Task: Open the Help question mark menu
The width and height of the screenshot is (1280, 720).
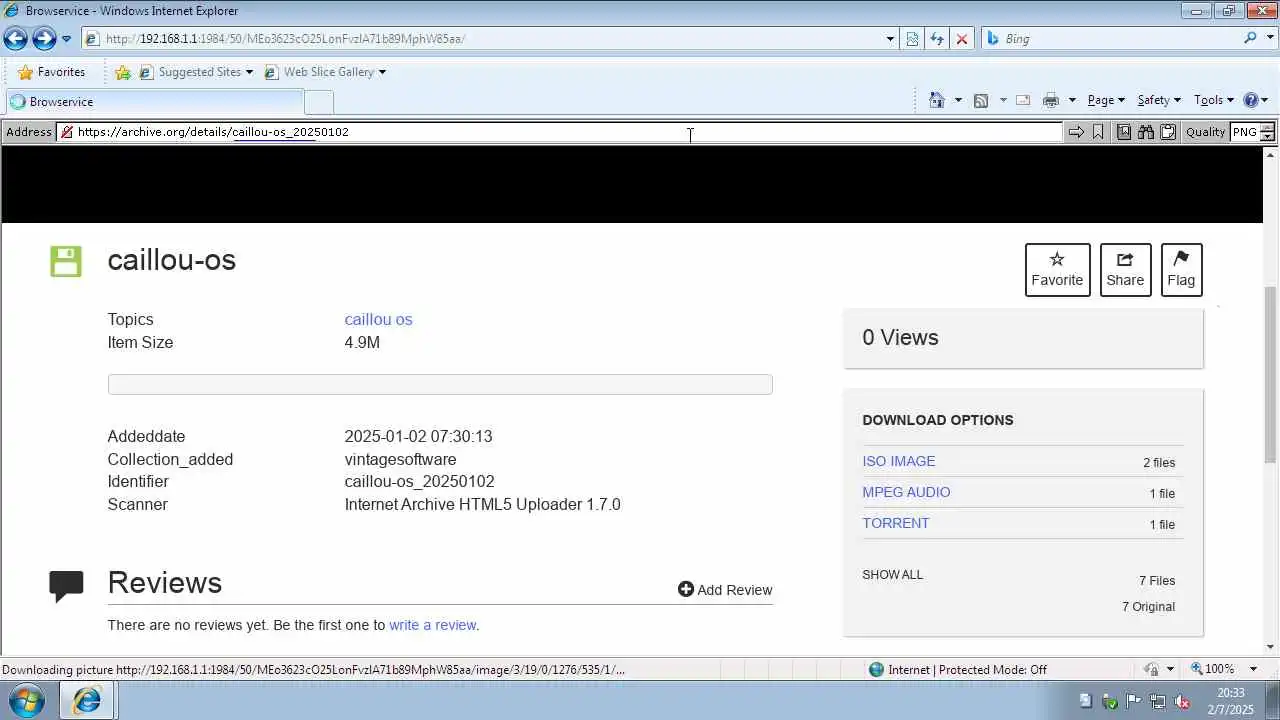Action: point(1255,100)
